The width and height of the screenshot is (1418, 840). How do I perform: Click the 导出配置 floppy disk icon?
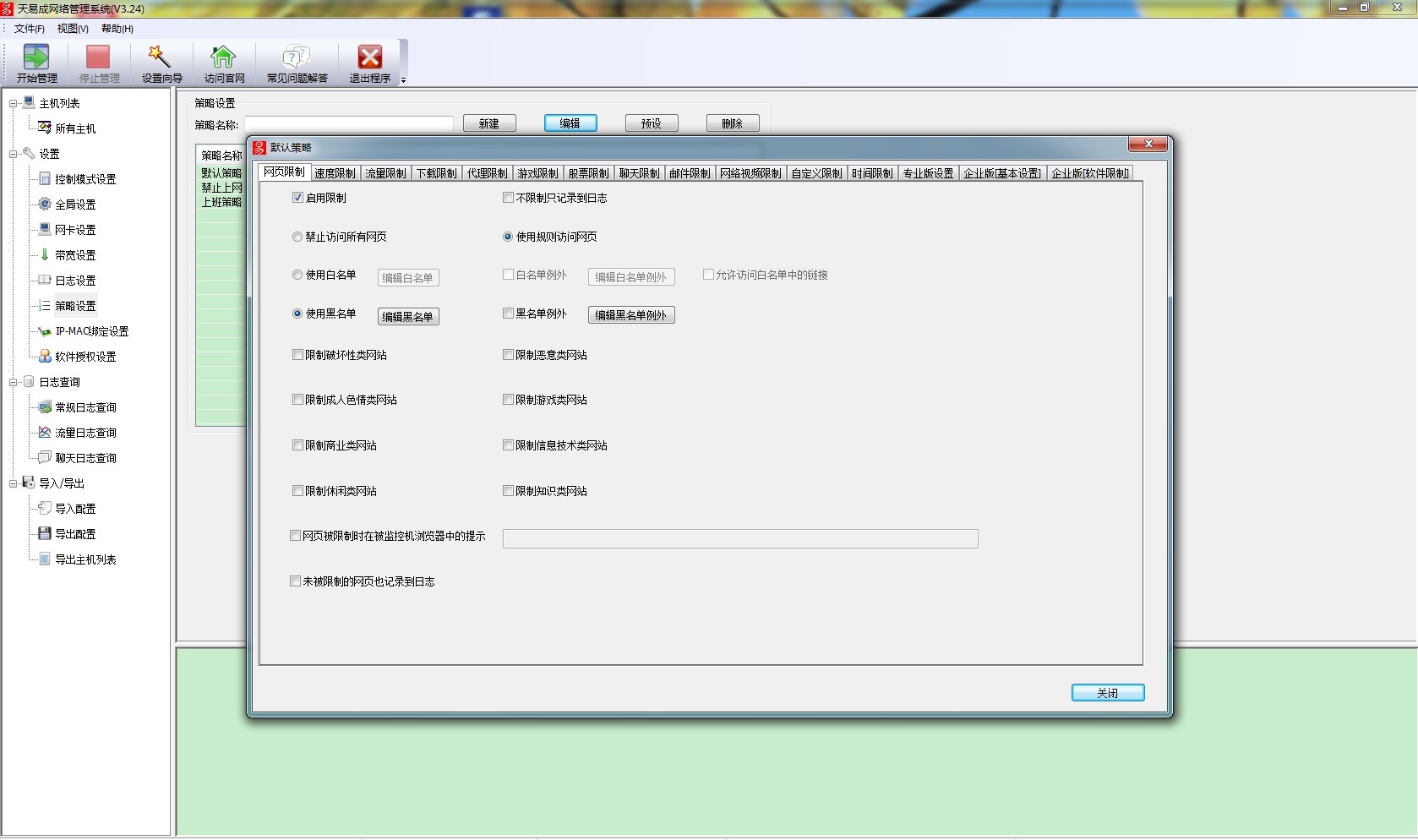pyautogui.click(x=45, y=533)
